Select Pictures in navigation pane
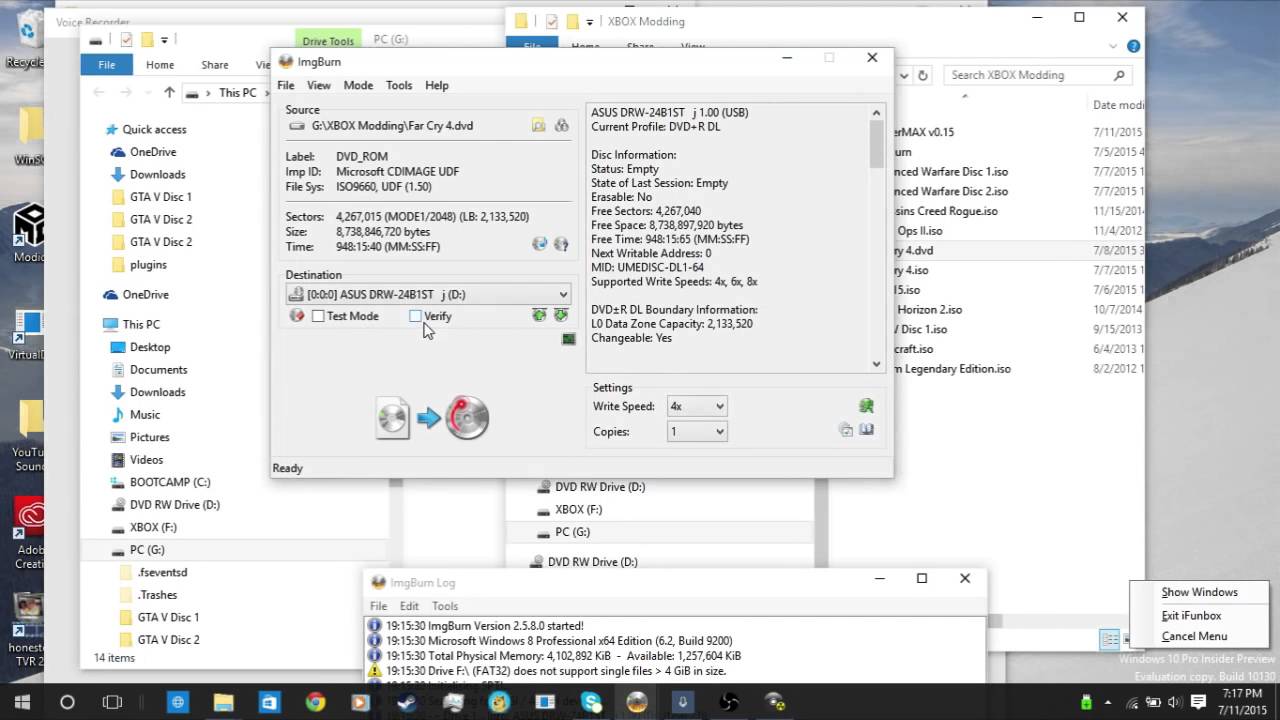The width and height of the screenshot is (1280, 720). coord(149,437)
